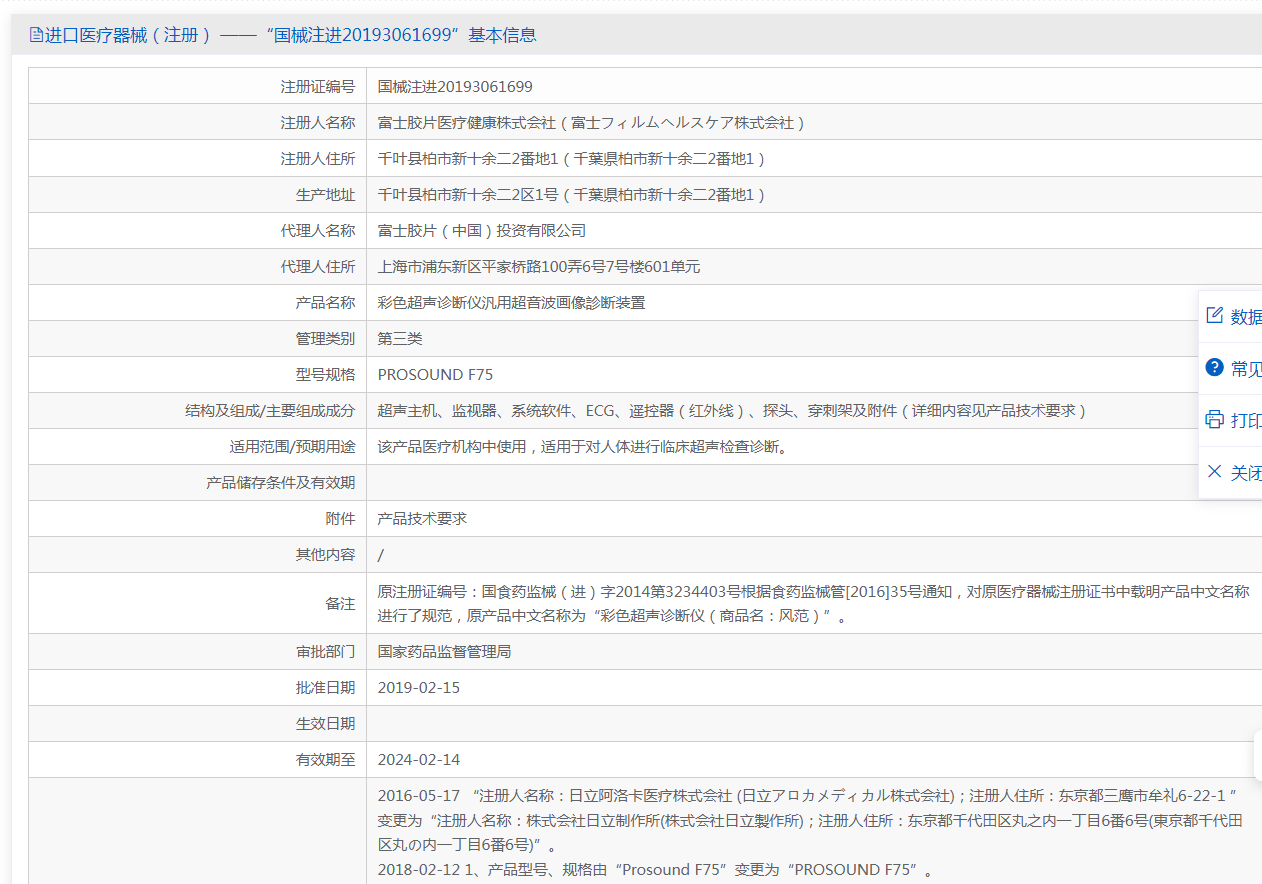Click the 其他内容 label
The height and width of the screenshot is (884, 1262).
(x=325, y=555)
